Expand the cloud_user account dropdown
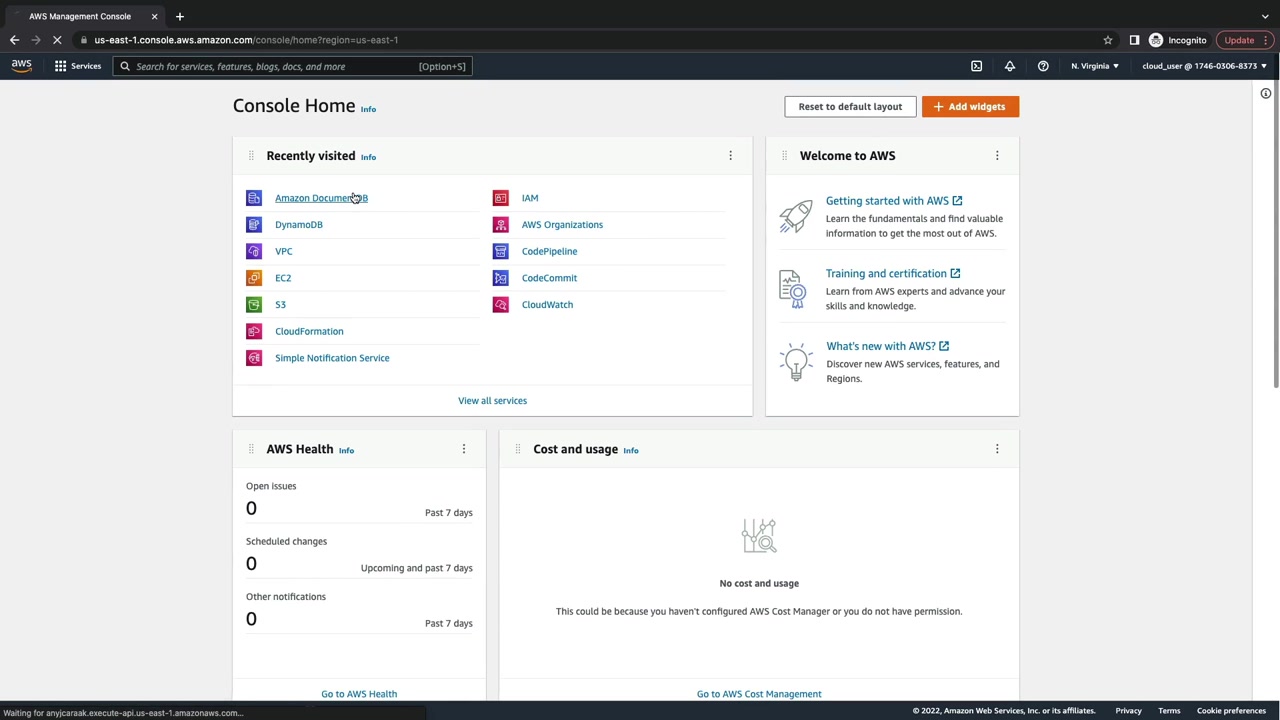 1204,66
